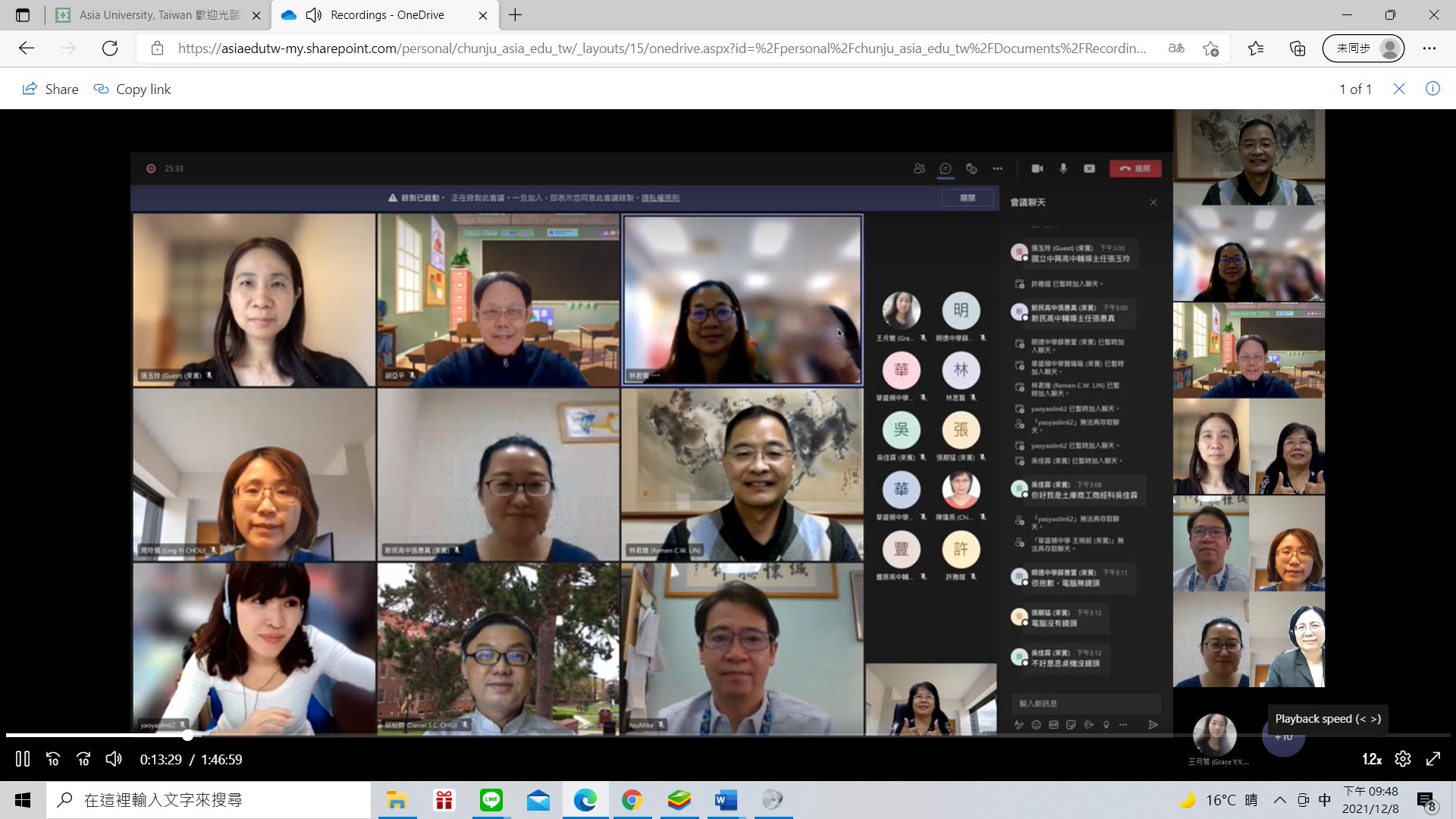Open Edge Settings and more menu
Image resolution: width=1456 pixels, height=819 pixels.
(x=1429, y=49)
